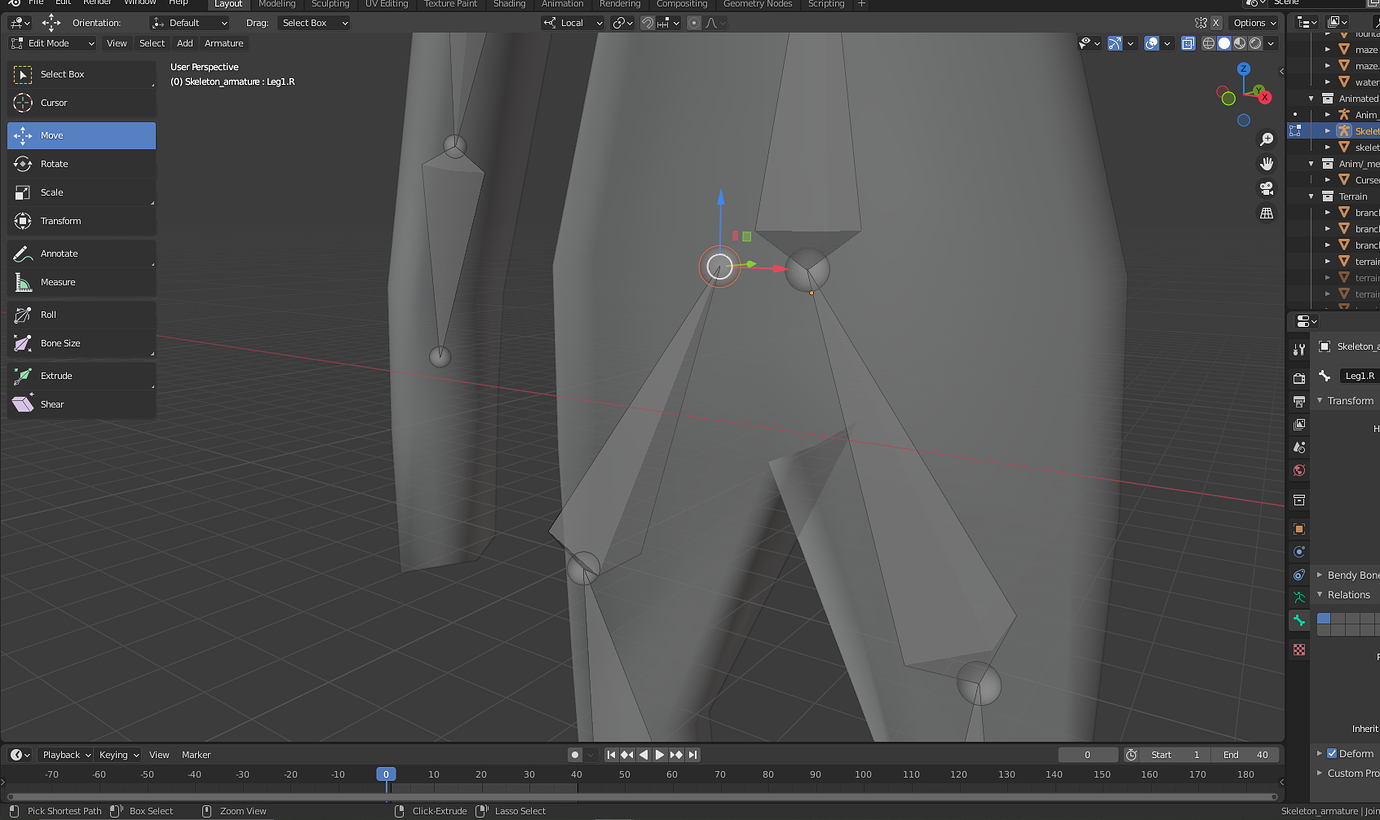Screen dimensions: 1380x820
Task: Open the Local transform orientation dropdown
Action: point(573,22)
